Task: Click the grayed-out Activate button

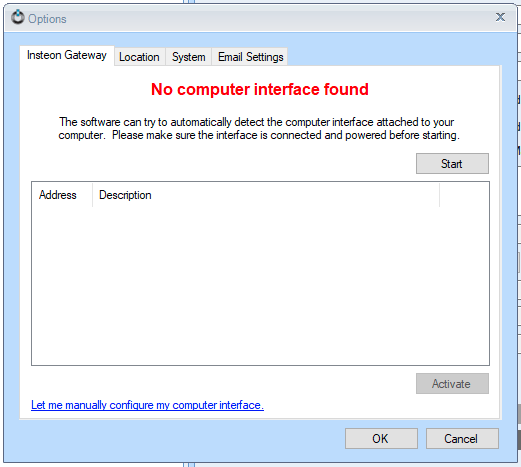Action: [x=452, y=384]
